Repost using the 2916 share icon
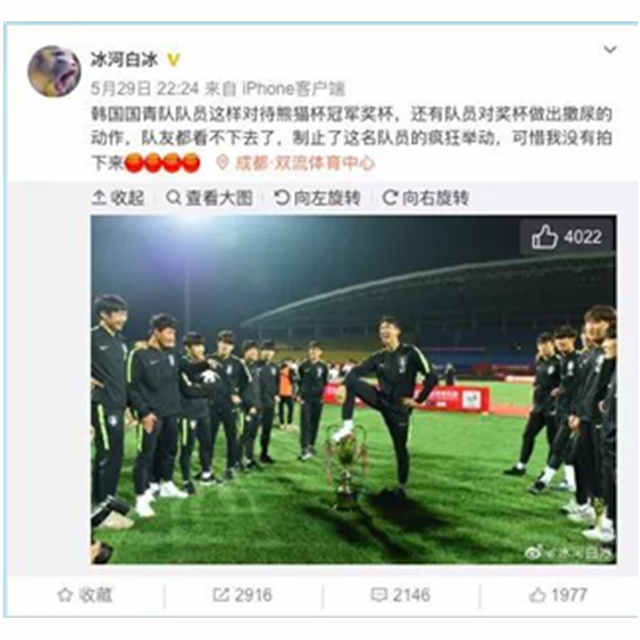Image resolution: width=640 pixels, height=640 pixels. pyautogui.click(x=242, y=595)
